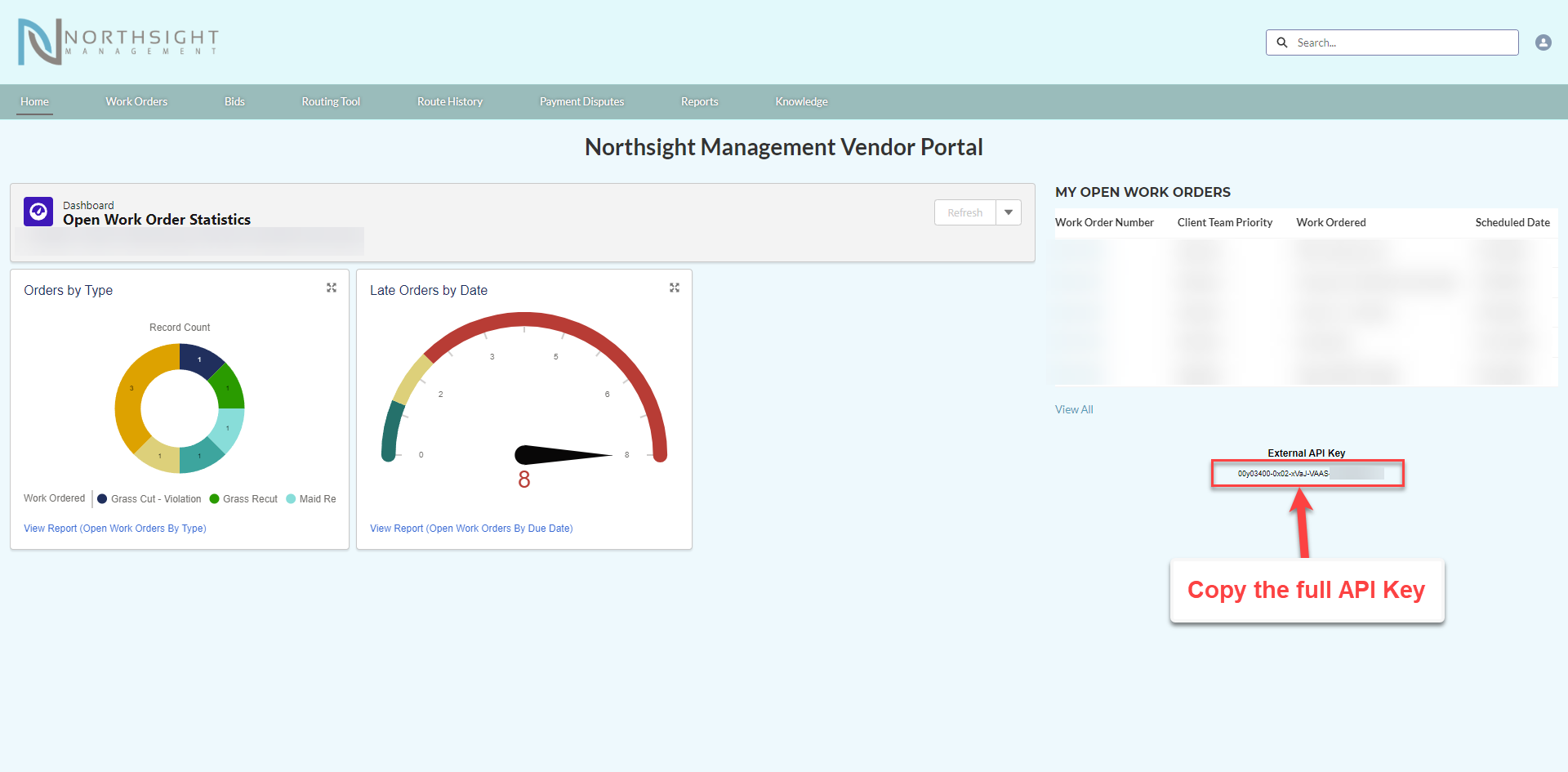Click the Scheduled Date column header
This screenshot has width=1568, height=772.
1512,222
